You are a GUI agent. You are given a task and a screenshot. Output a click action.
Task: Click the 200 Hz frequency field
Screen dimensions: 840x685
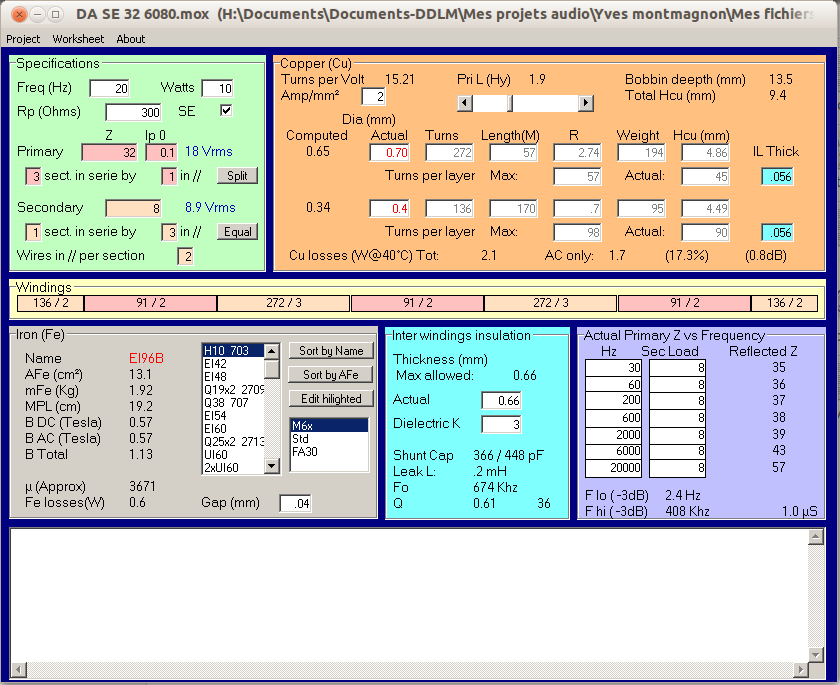tap(613, 400)
